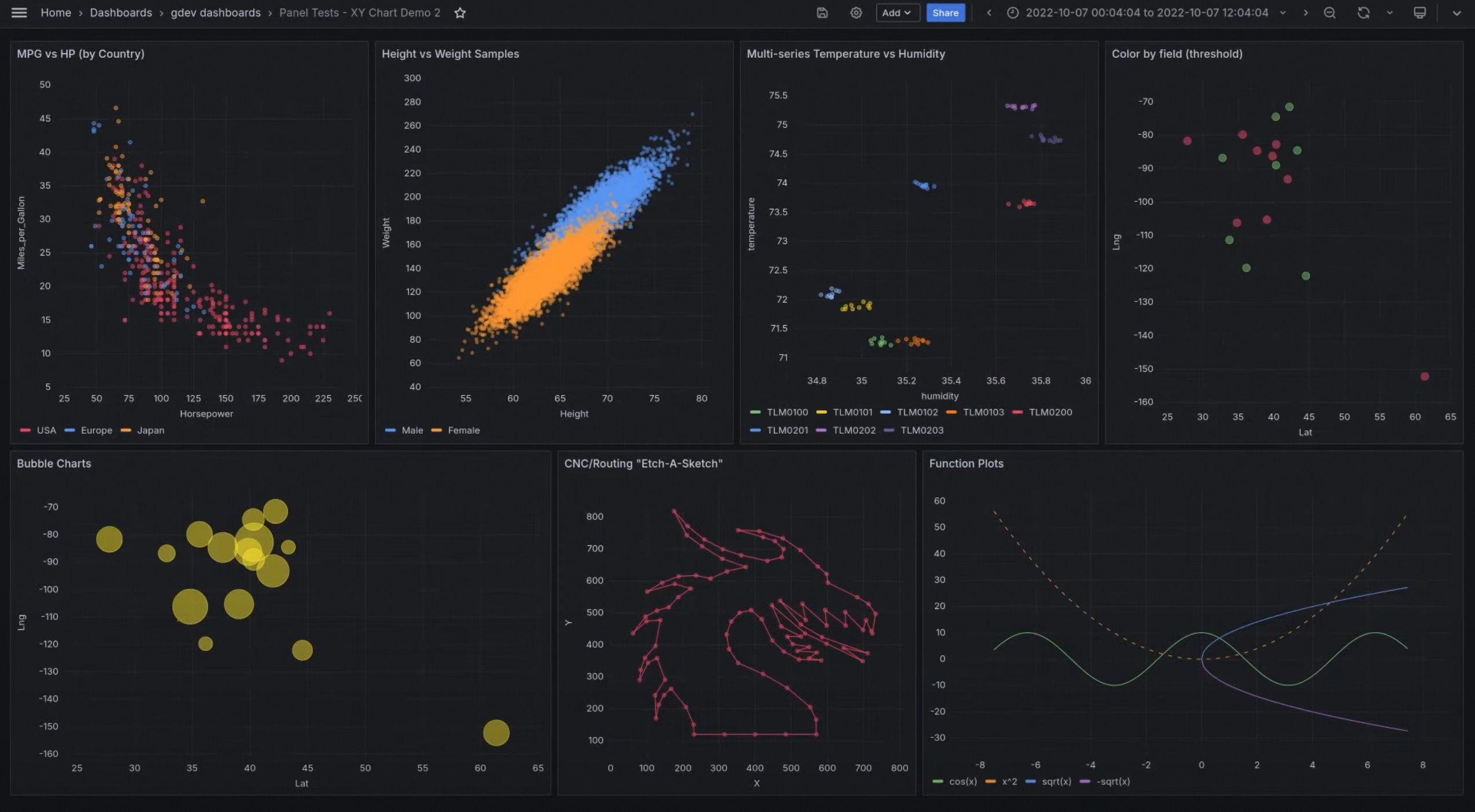The height and width of the screenshot is (812, 1475).
Task: Click the Home breadcrumb link
Action: pos(56,13)
